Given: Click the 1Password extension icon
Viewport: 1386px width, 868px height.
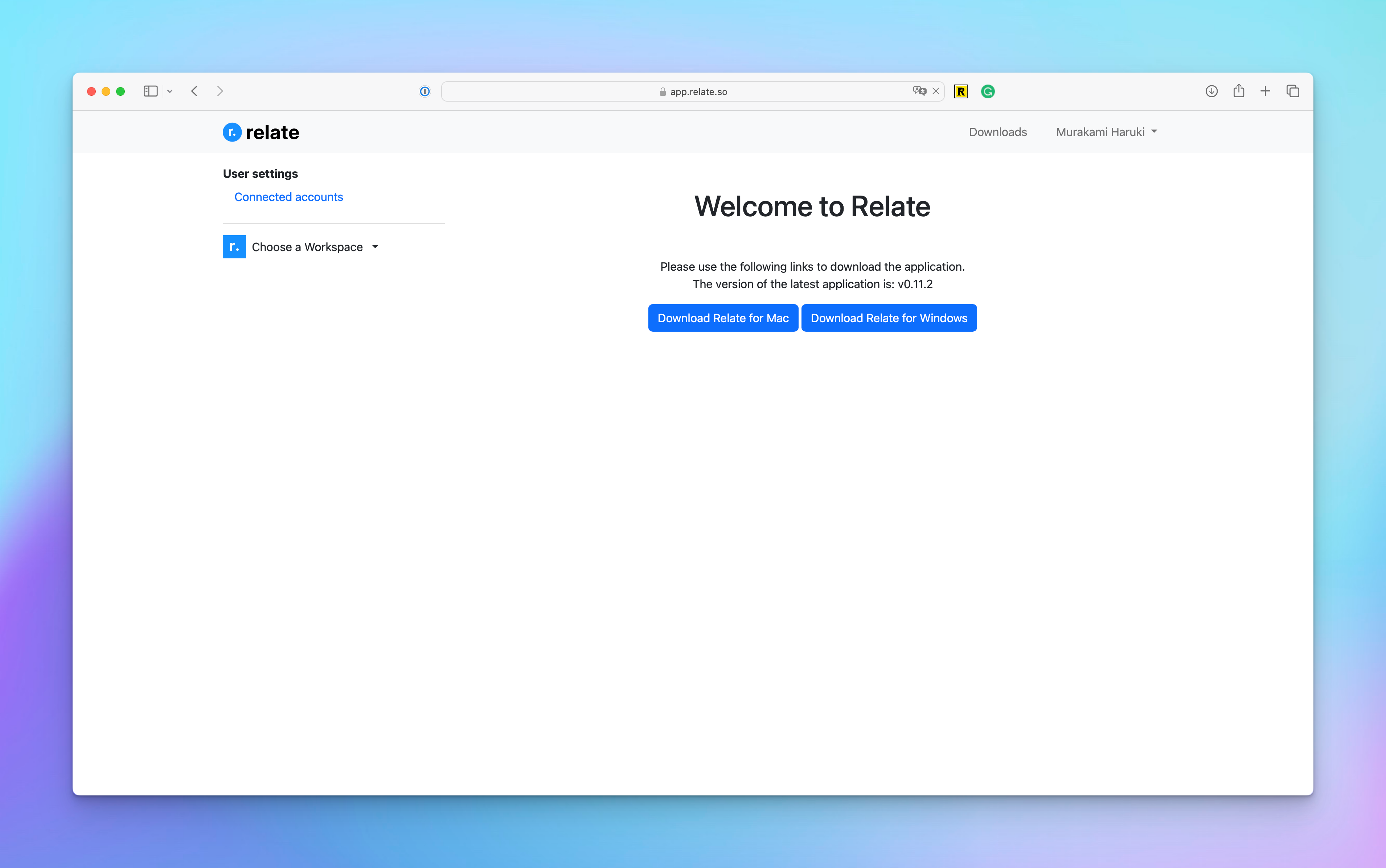Looking at the screenshot, I should click(425, 91).
